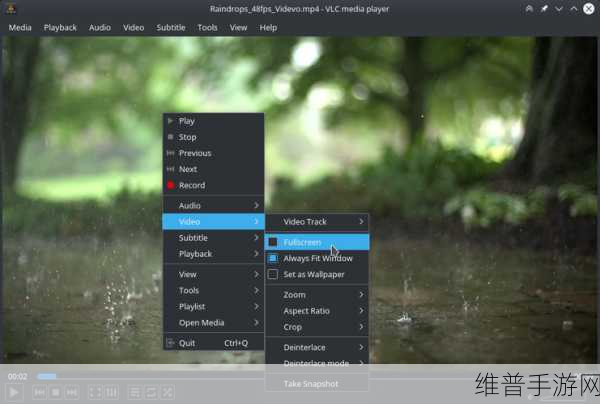The width and height of the screenshot is (600, 404).
Task: Expand the Playback submenu in the context menu
Action: coord(213,254)
